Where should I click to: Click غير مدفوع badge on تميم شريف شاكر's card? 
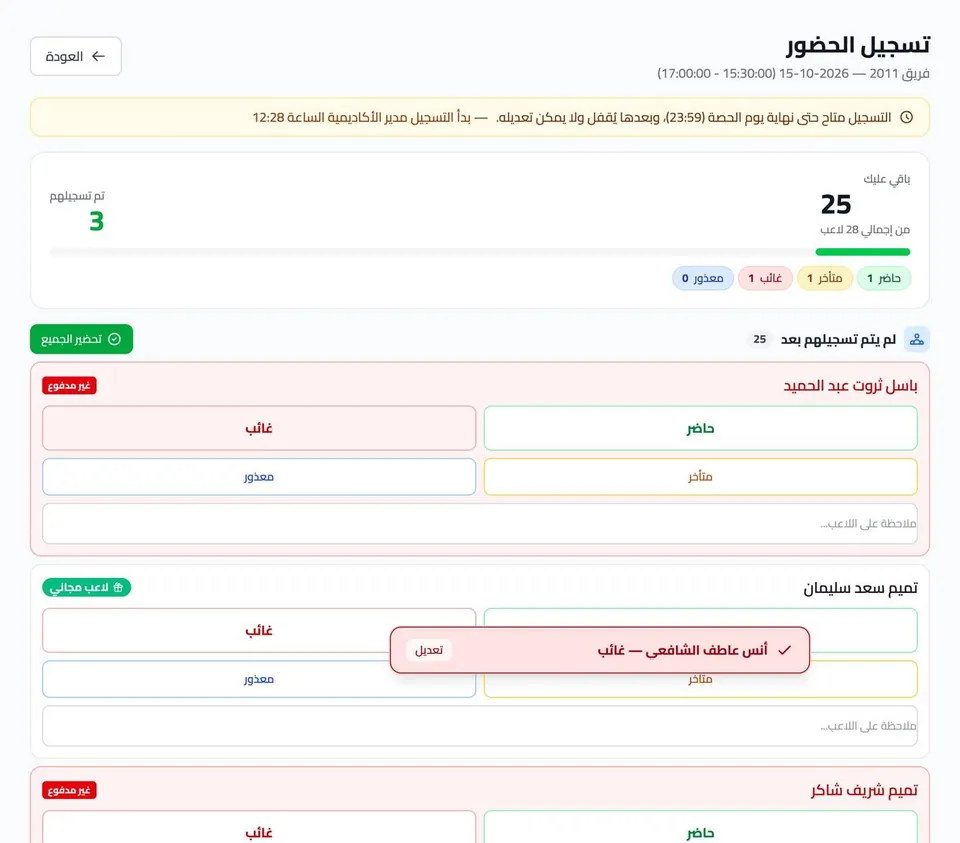coord(69,790)
